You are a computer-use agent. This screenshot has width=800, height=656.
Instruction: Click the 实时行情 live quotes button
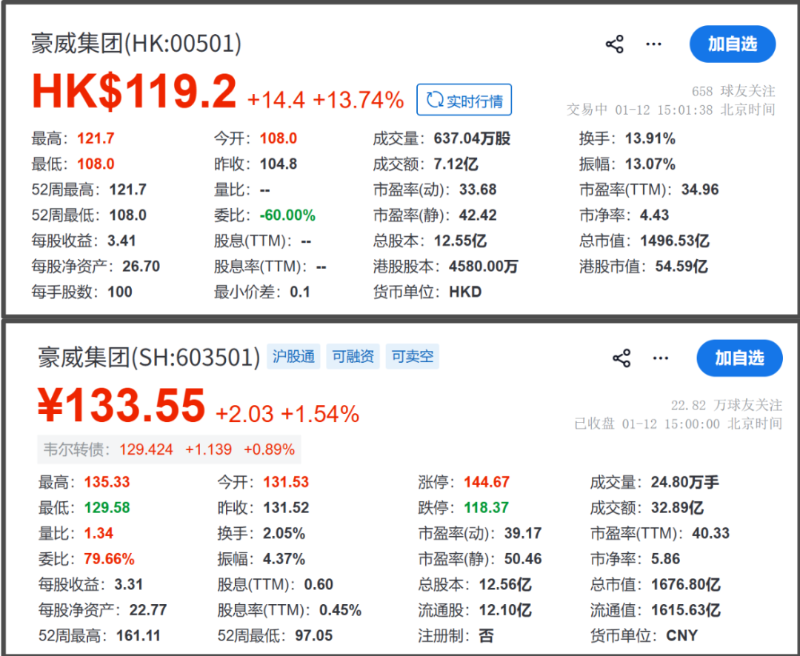(x=464, y=99)
